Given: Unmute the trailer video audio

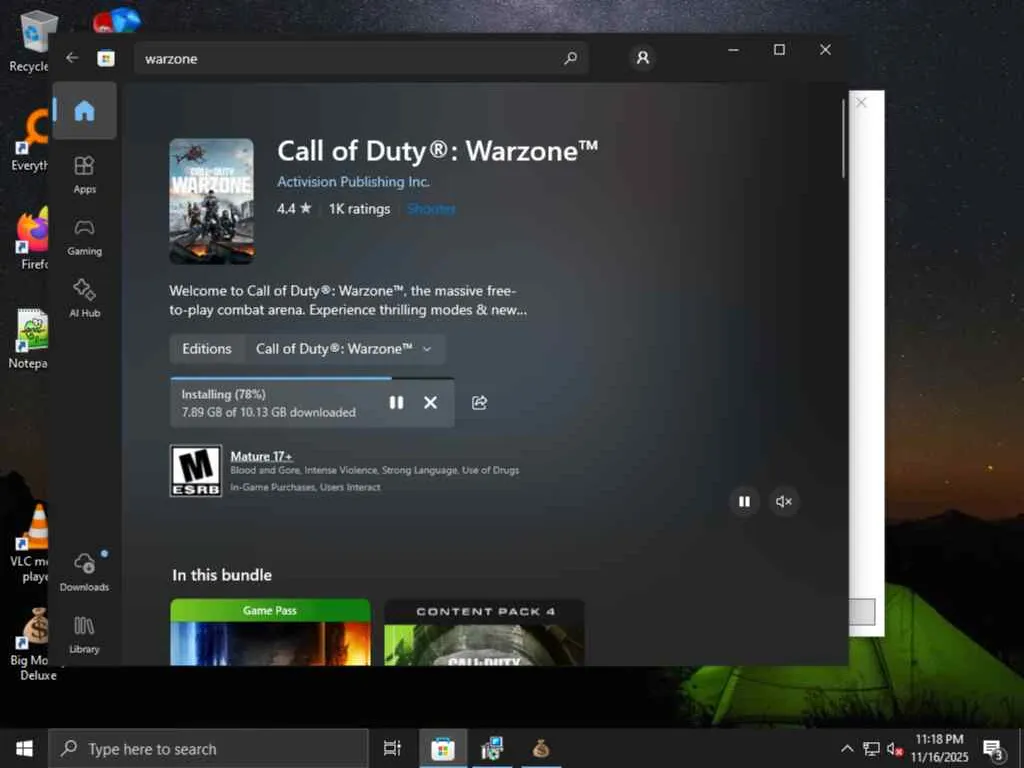Looking at the screenshot, I should point(784,501).
